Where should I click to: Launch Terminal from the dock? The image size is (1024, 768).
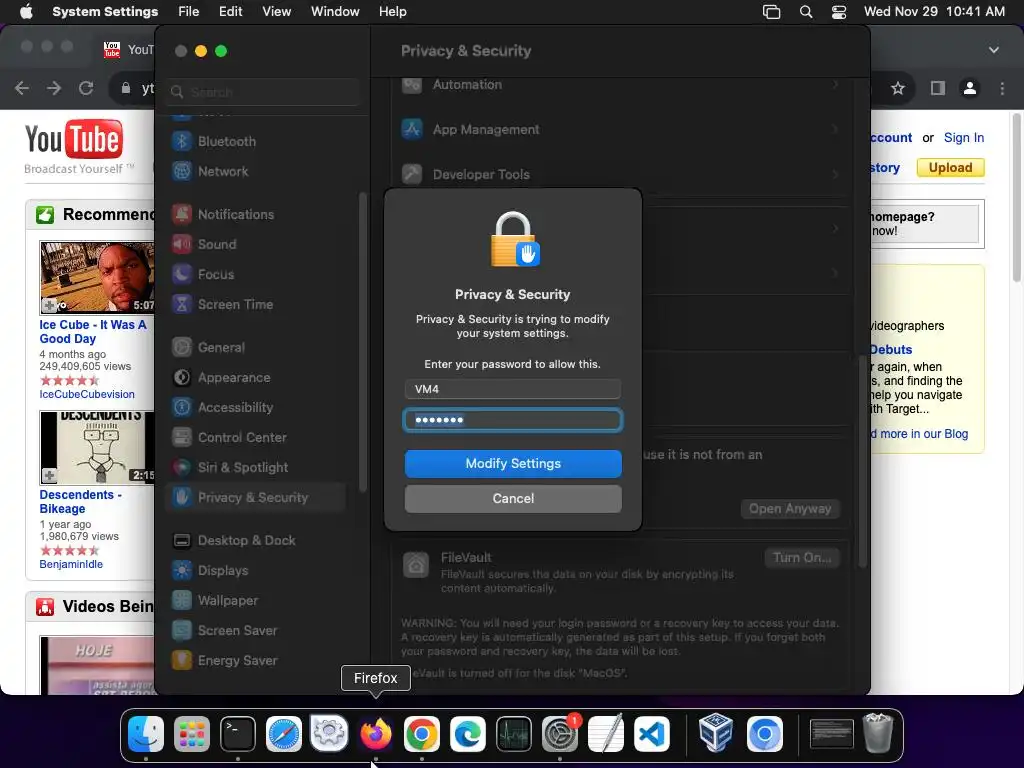tap(238, 733)
